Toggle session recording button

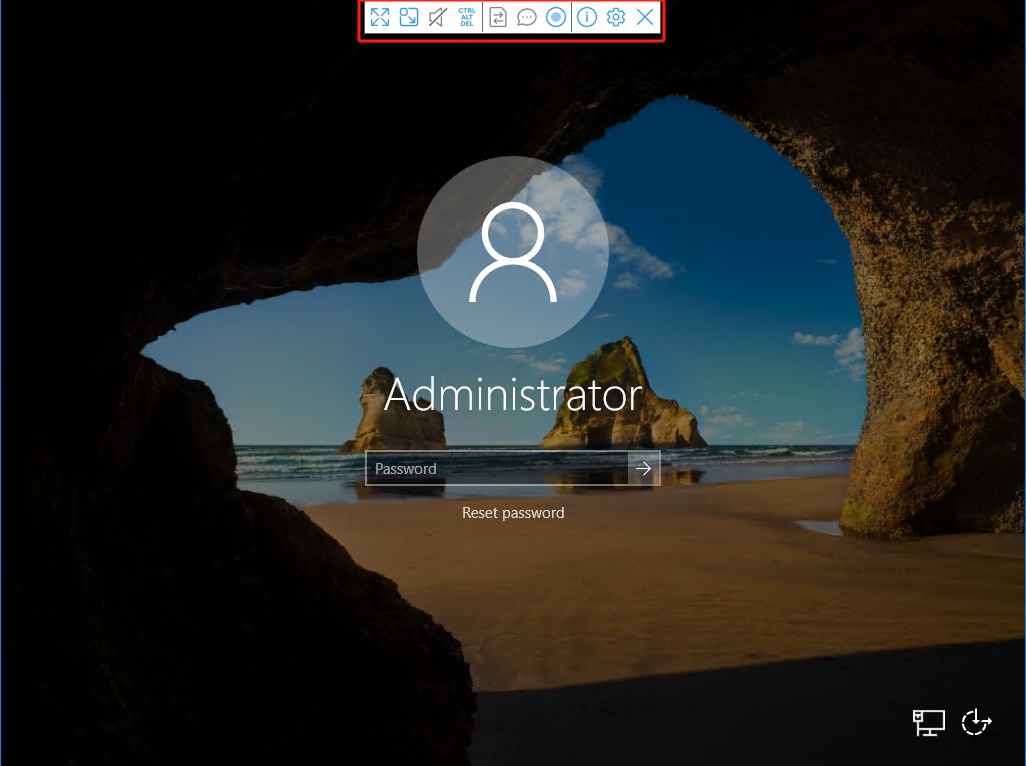[556, 17]
